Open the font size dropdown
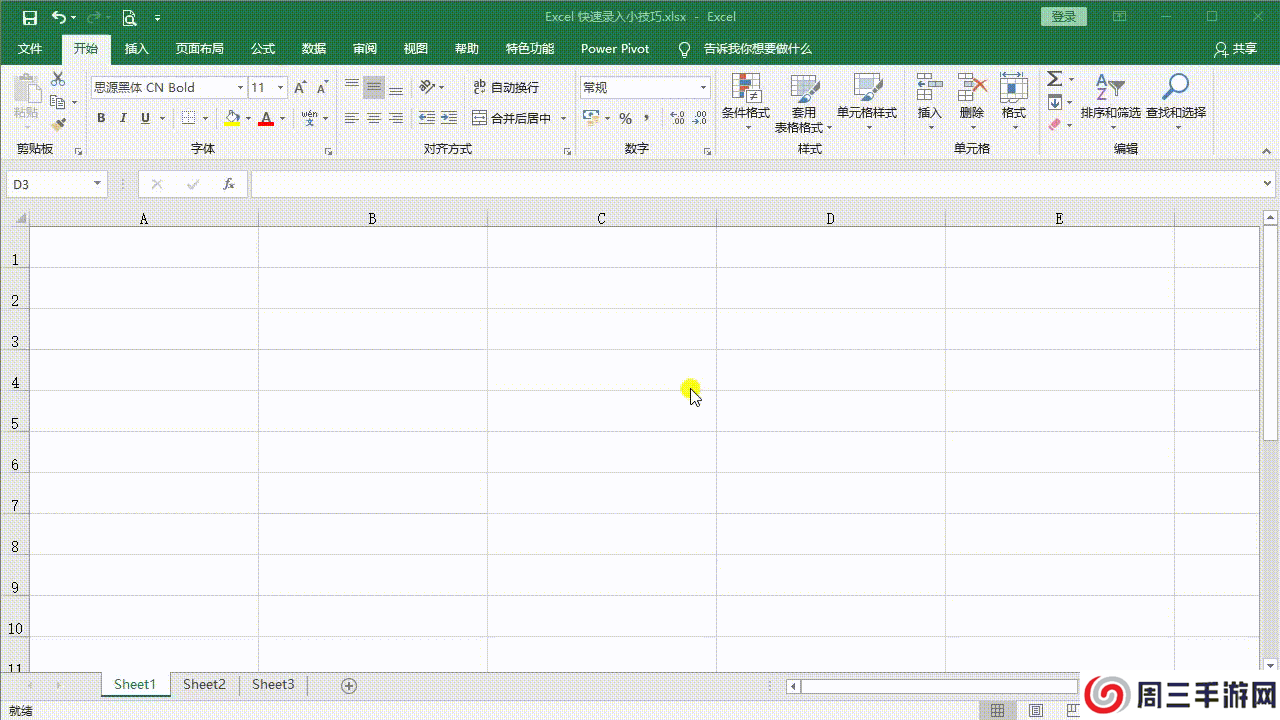This screenshot has width=1280, height=720. (280, 88)
